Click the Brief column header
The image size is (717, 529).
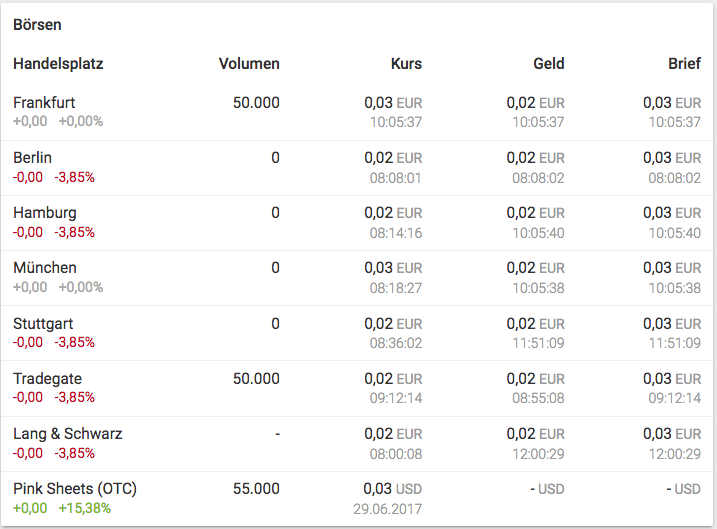(x=685, y=64)
